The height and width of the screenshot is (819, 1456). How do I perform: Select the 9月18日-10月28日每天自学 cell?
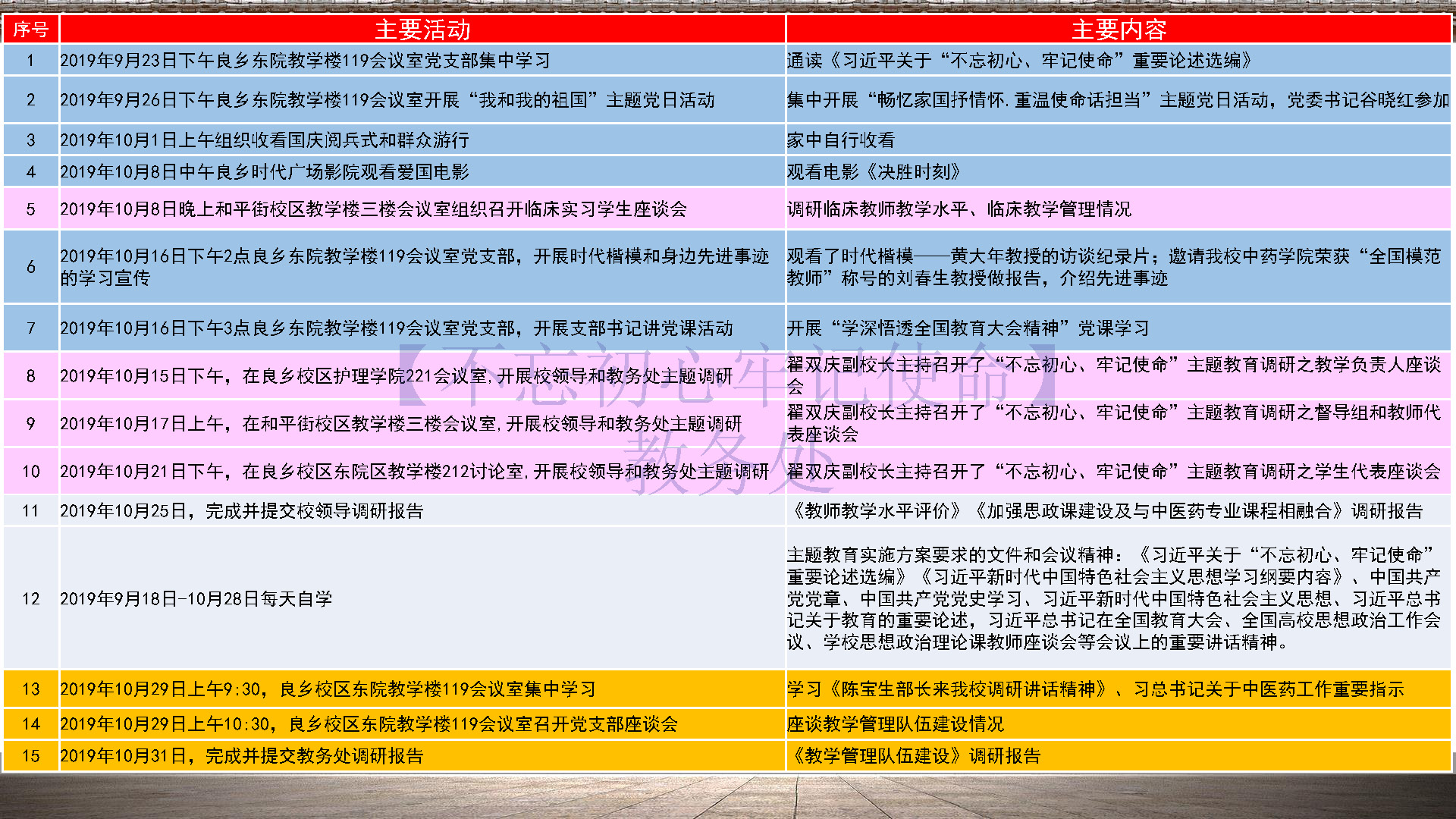pos(196,599)
